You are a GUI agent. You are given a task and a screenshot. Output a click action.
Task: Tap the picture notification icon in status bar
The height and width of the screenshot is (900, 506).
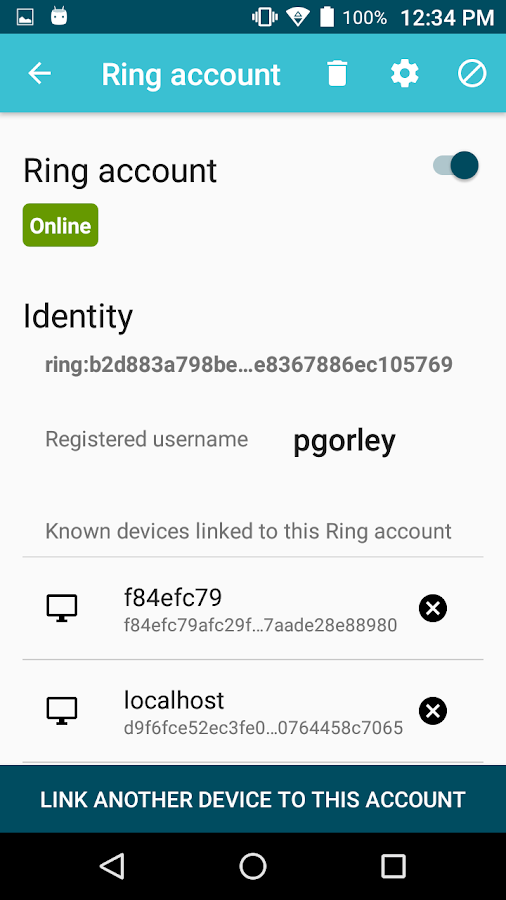click(25, 17)
